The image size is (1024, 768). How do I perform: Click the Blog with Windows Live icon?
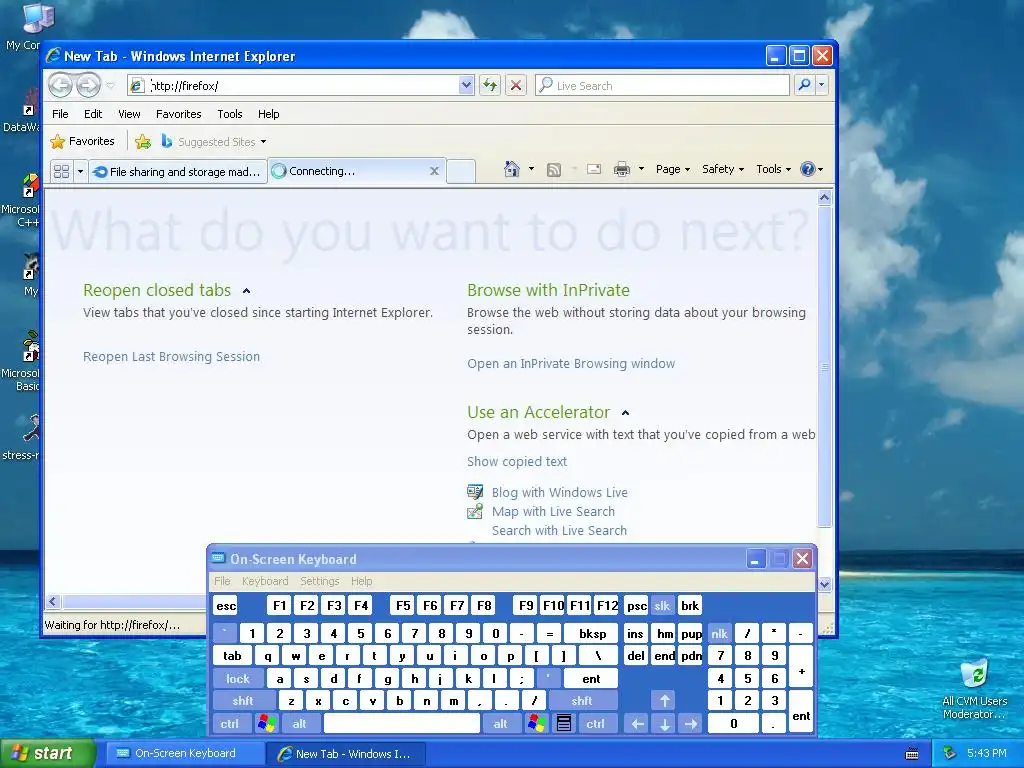pyautogui.click(x=475, y=492)
